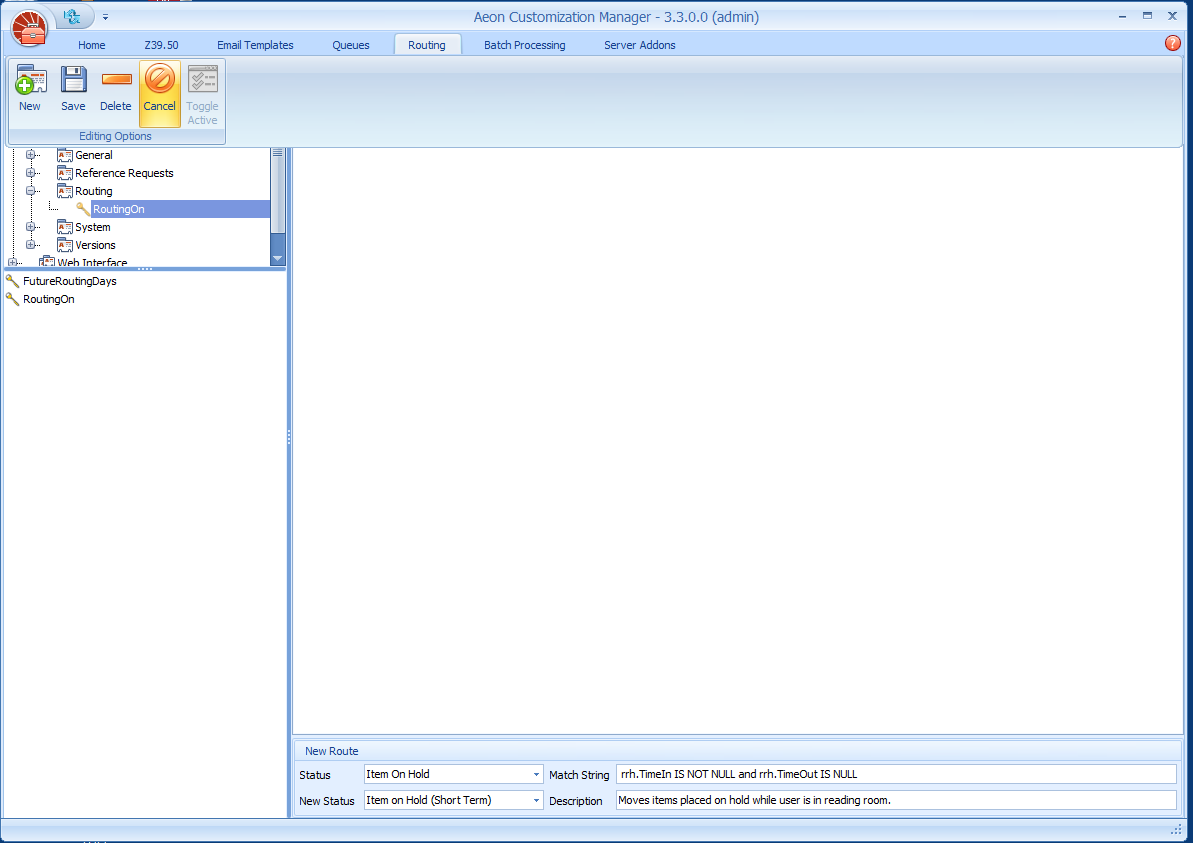Open help with the orange question mark icon
Image resolution: width=1193 pixels, height=843 pixels.
click(1171, 43)
